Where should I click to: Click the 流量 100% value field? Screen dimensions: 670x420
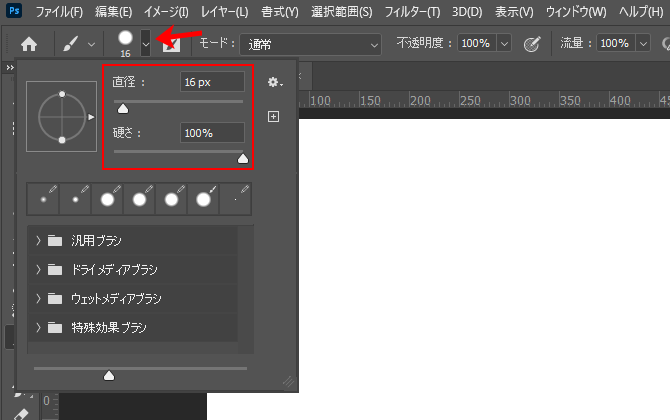(x=616, y=43)
